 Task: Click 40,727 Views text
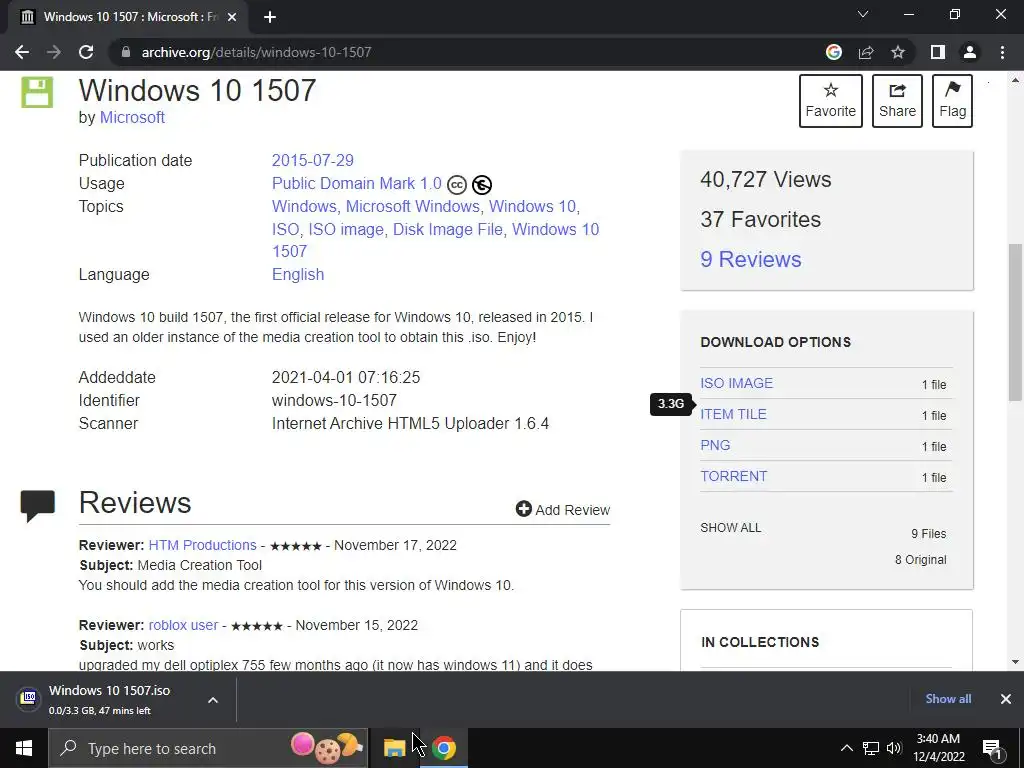point(765,180)
